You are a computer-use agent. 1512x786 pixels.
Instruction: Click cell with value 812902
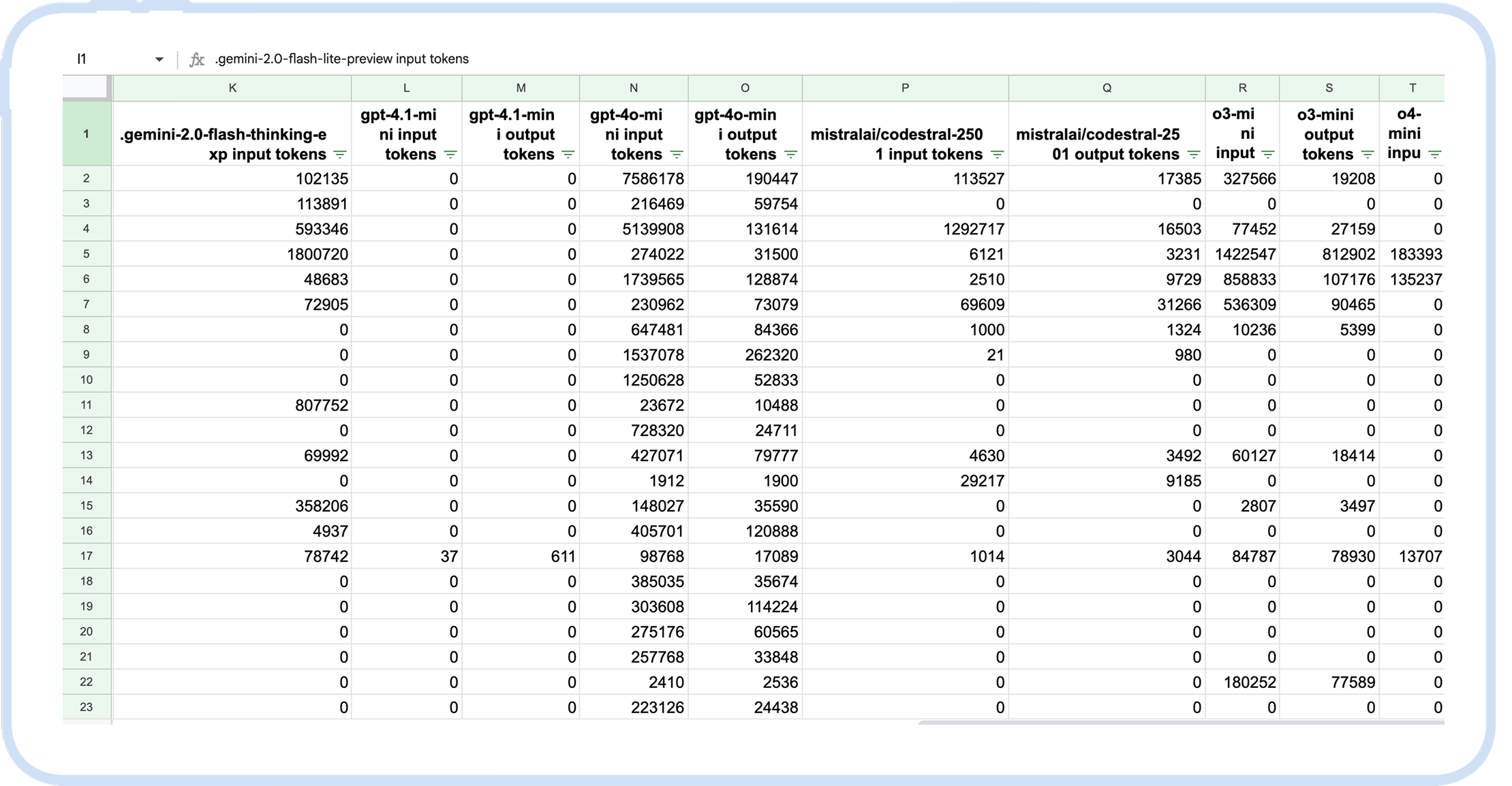(1329, 254)
